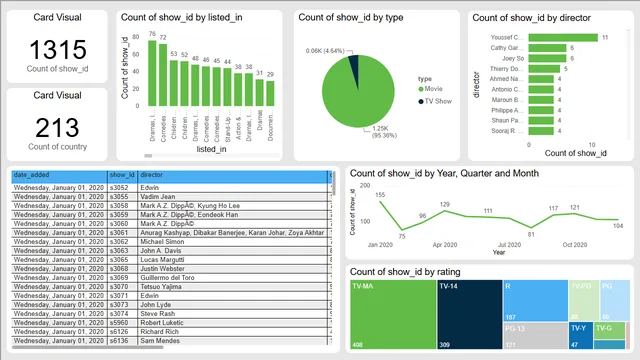Select the listed_in bar labeled 72

[163, 75]
